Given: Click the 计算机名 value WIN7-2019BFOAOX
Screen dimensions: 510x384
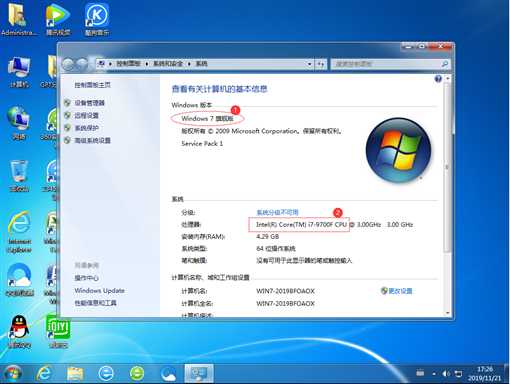Looking at the screenshot, I should [x=285, y=291].
